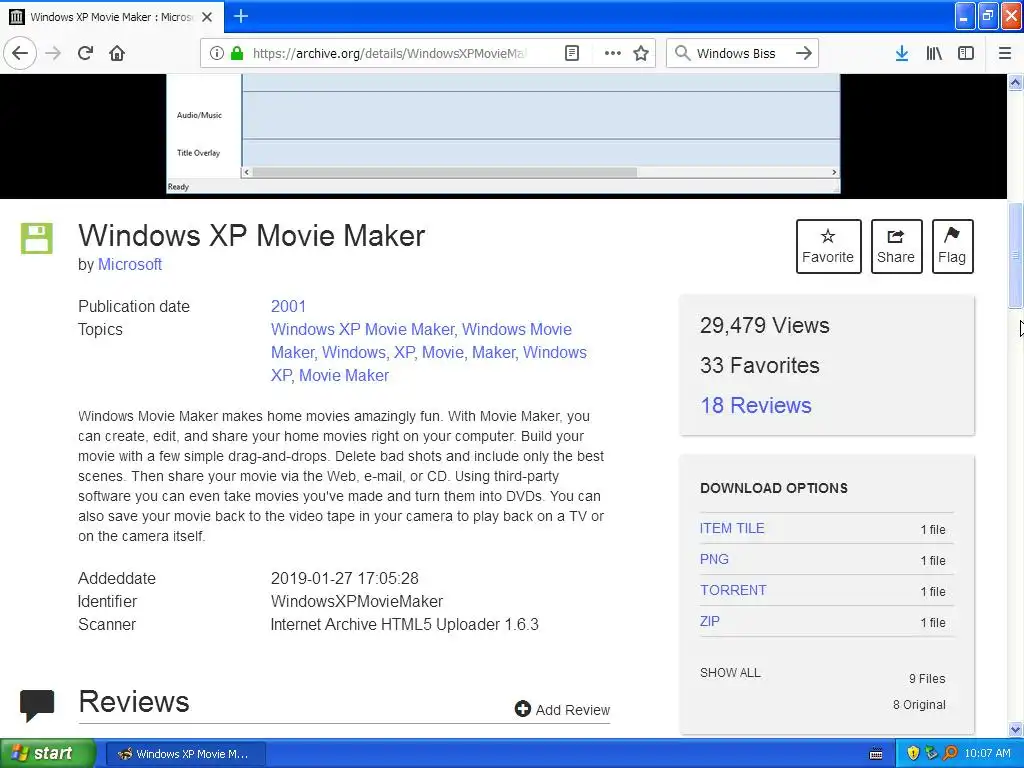Download the ZIP file
The image size is (1024, 768).
(x=710, y=621)
